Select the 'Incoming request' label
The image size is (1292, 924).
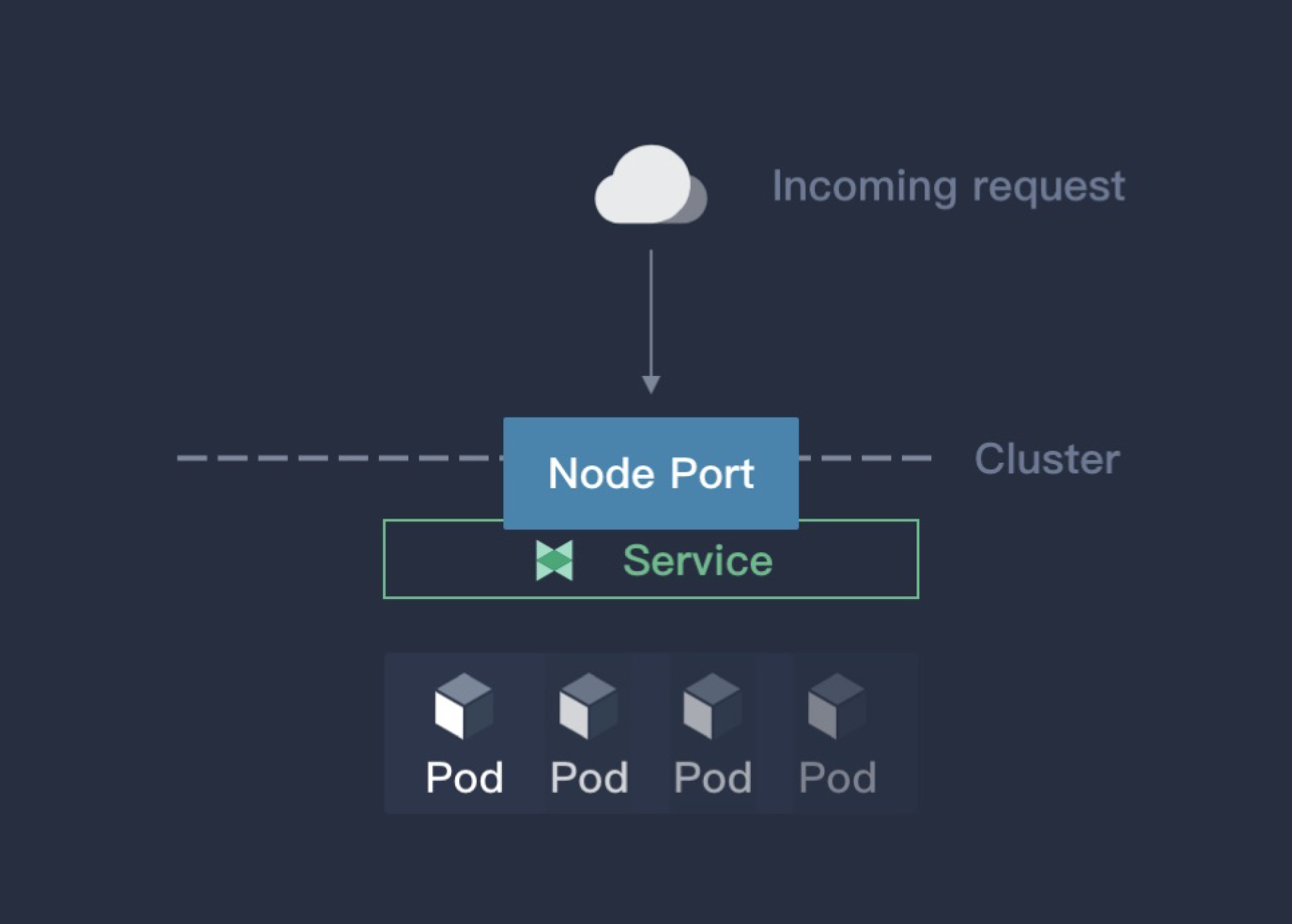[949, 187]
